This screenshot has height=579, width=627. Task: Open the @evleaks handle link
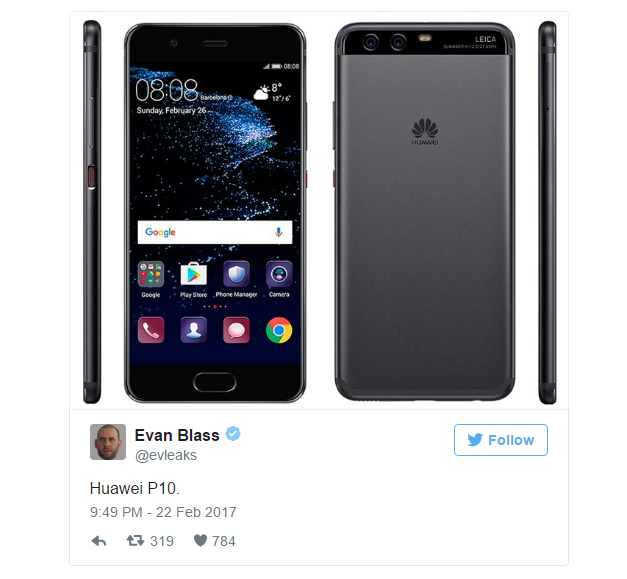[166, 455]
